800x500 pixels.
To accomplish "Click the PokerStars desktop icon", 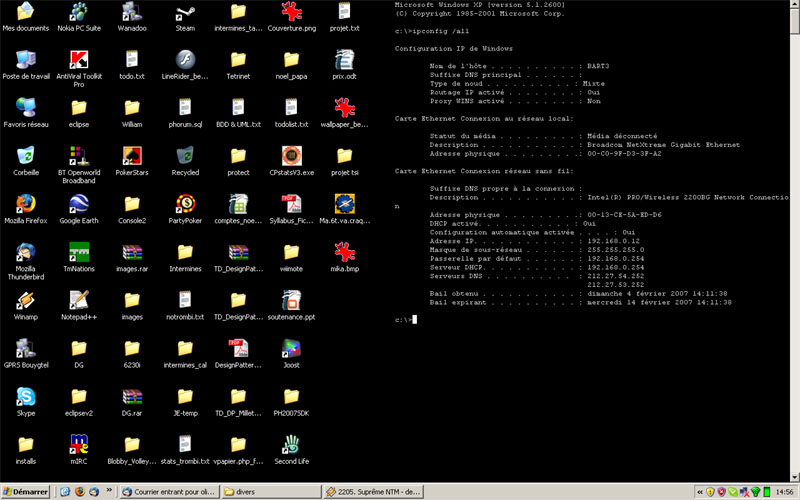I will (x=132, y=155).
